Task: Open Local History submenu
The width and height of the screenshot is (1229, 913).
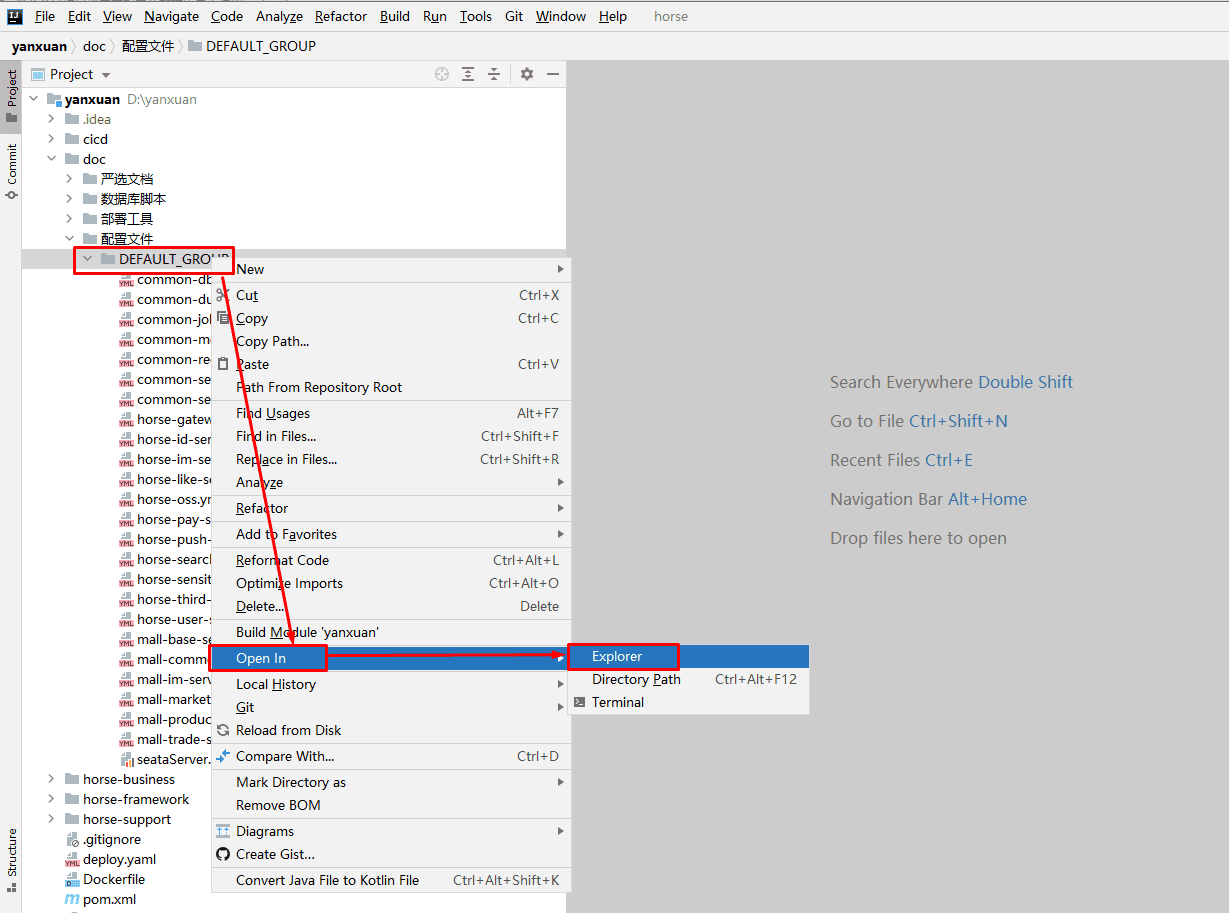Action: coord(390,684)
